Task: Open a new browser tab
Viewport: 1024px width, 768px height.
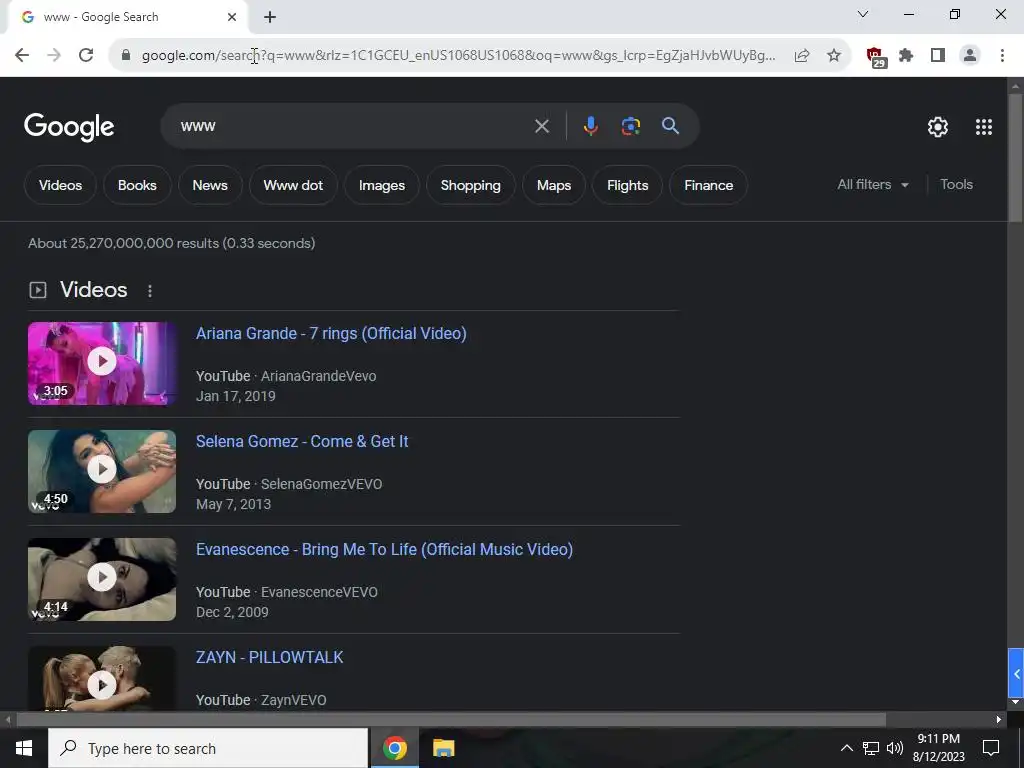Action: 270,17
